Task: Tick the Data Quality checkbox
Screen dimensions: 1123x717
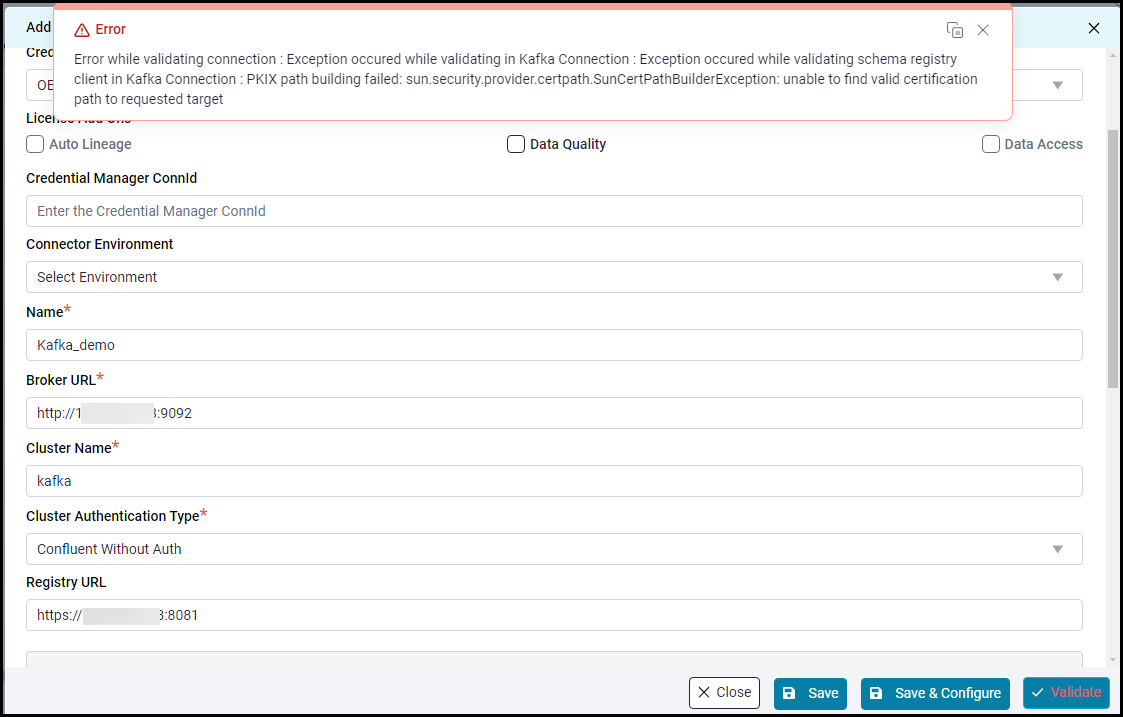Action: tap(516, 144)
